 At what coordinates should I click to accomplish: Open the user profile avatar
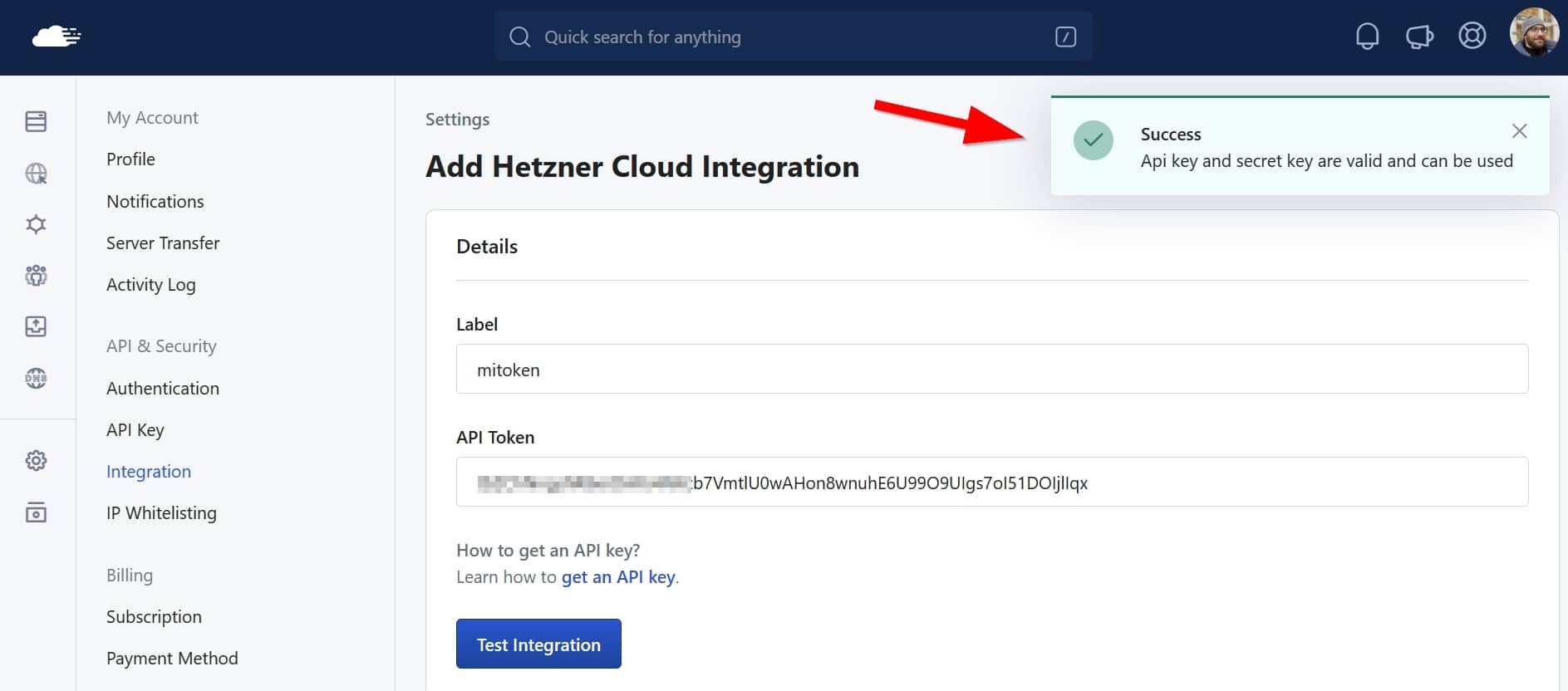[x=1533, y=33]
